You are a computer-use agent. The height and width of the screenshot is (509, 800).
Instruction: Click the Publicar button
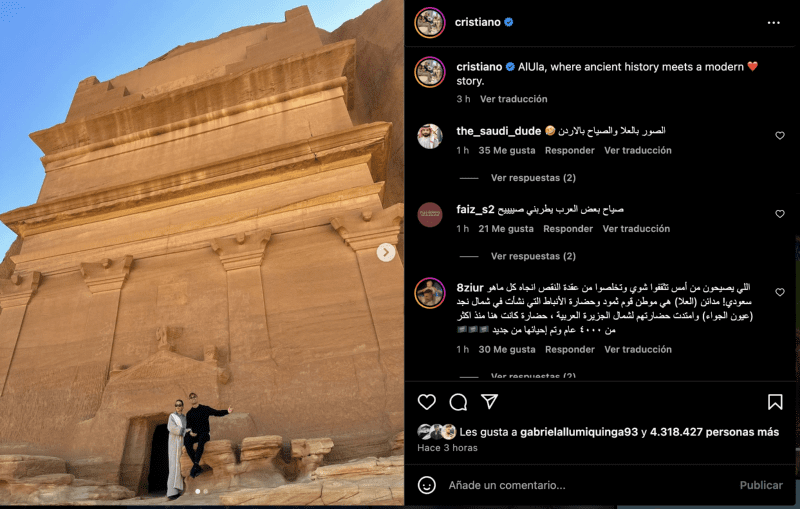[x=761, y=485]
